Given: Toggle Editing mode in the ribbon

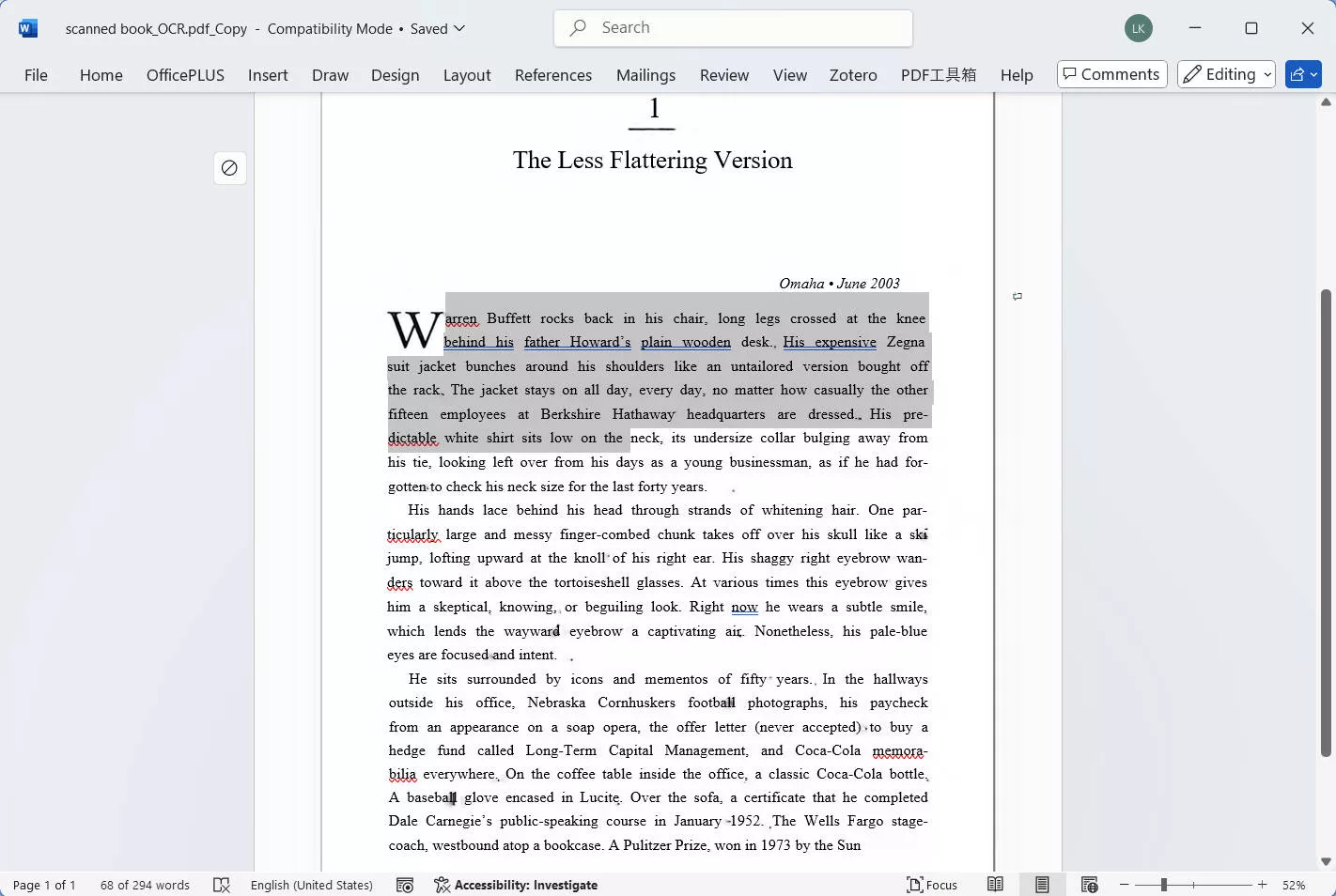Looking at the screenshot, I should coord(1221,74).
